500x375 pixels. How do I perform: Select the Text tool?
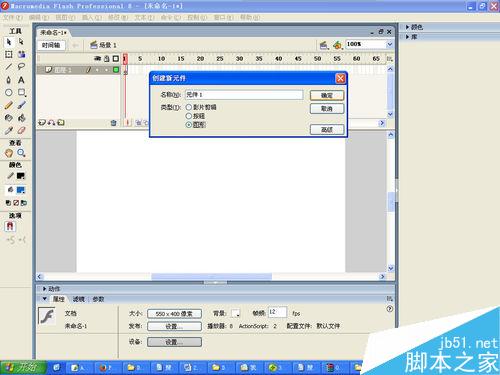pos(21,80)
